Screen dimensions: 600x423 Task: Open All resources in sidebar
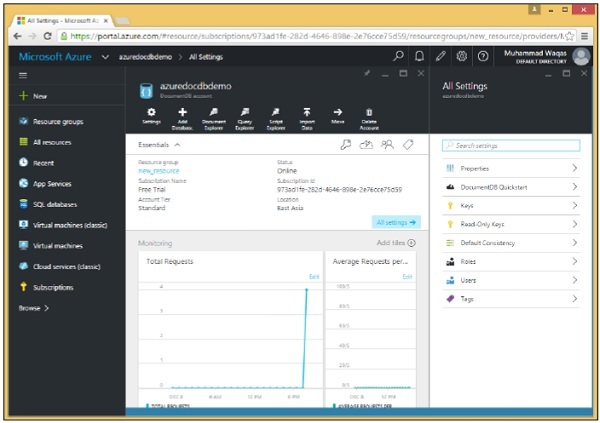click(x=45, y=142)
